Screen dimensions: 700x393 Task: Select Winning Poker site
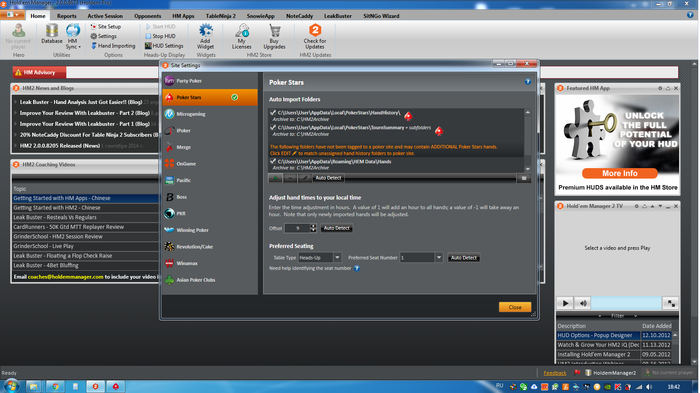210,230
